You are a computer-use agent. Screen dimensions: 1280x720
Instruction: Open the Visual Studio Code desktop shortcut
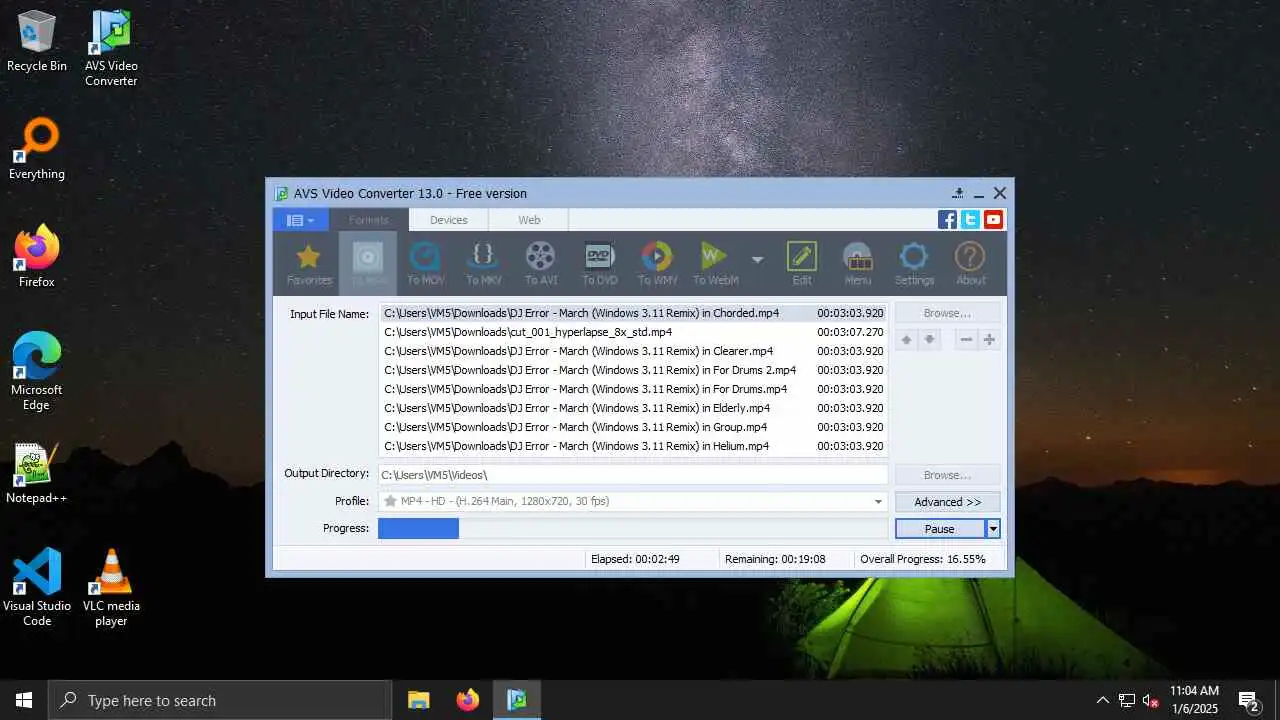[x=37, y=587]
